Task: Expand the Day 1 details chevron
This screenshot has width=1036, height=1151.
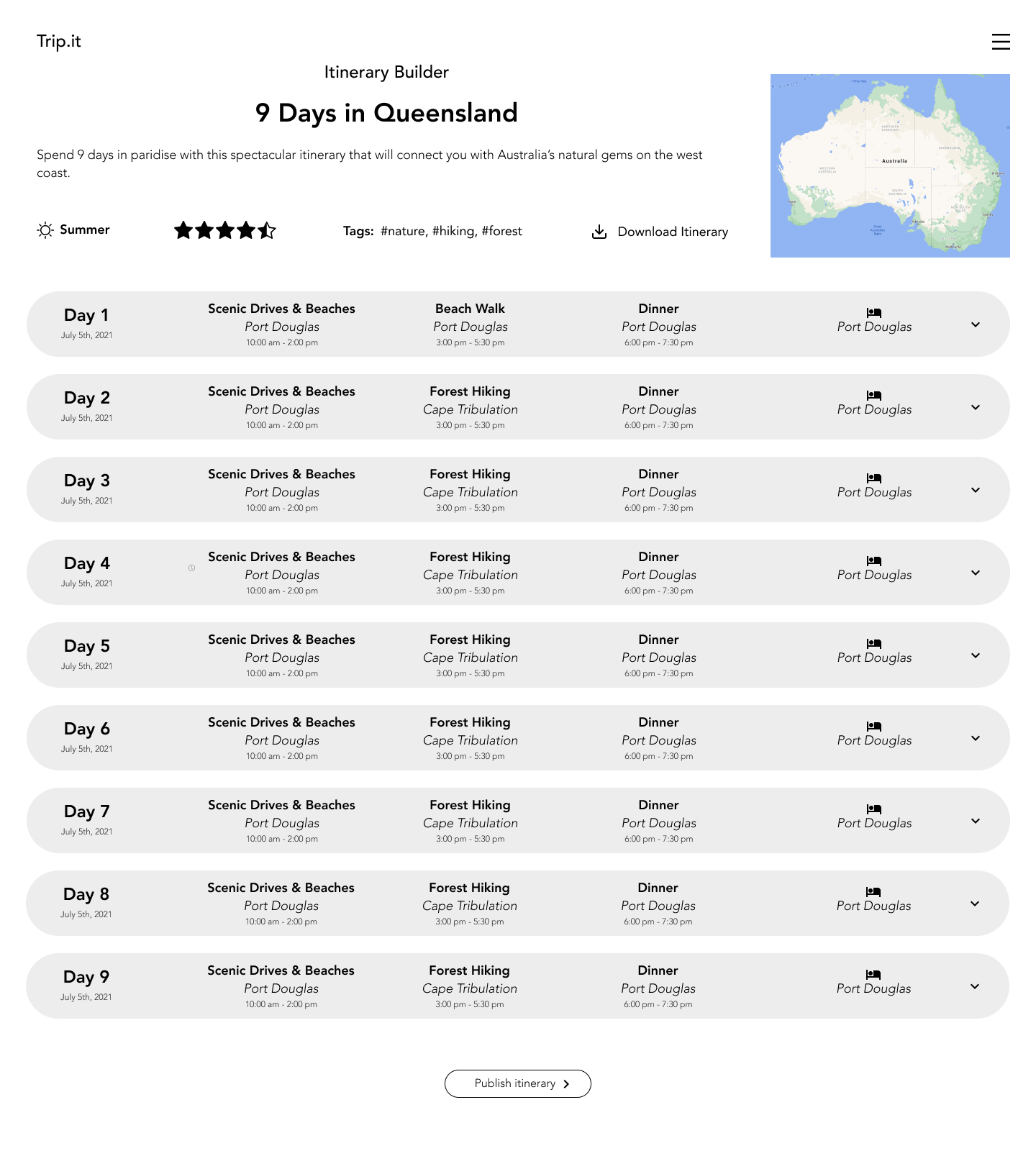Action: click(976, 324)
